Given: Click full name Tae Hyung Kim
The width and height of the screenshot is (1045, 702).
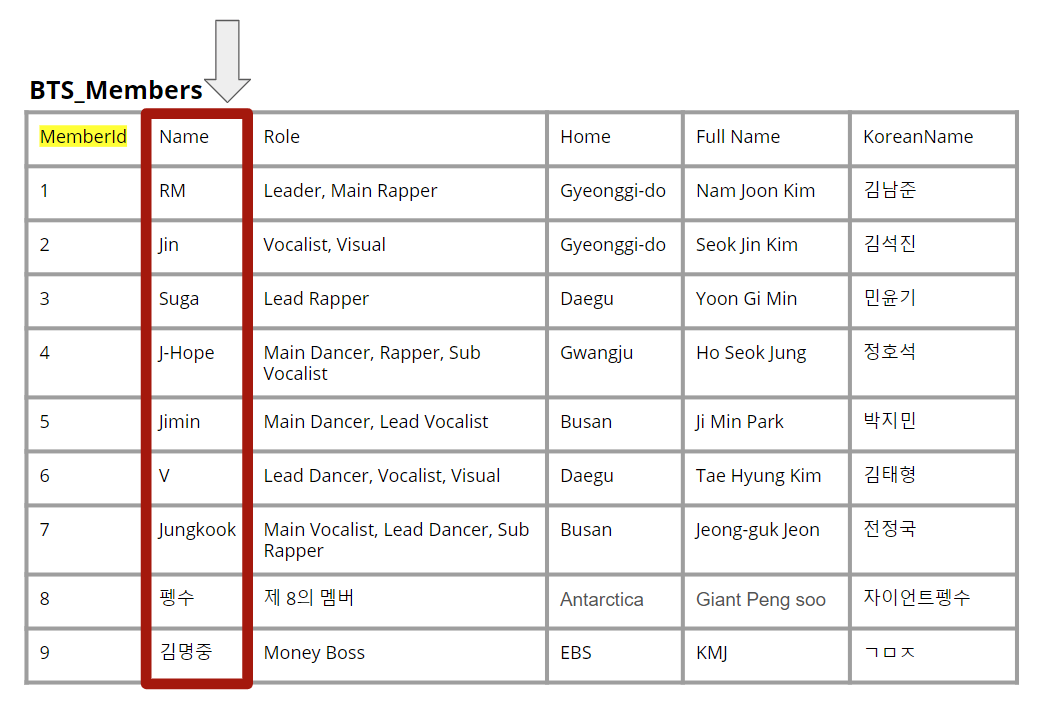Looking at the screenshot, I should point(758,476).
